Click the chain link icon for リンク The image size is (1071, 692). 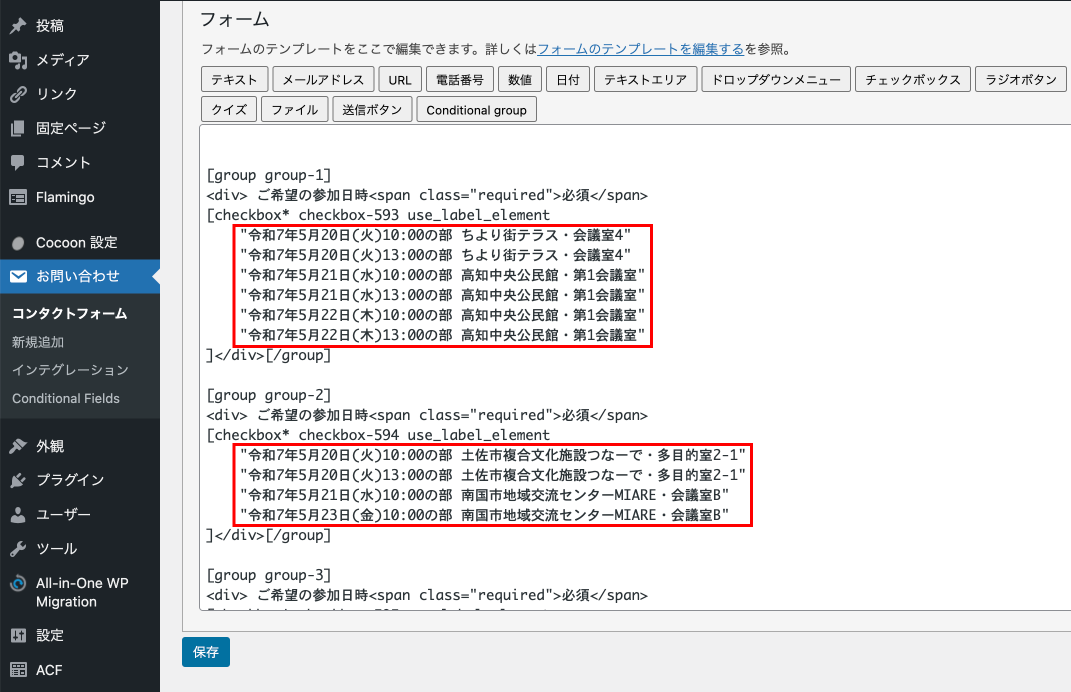coord(18,94)
